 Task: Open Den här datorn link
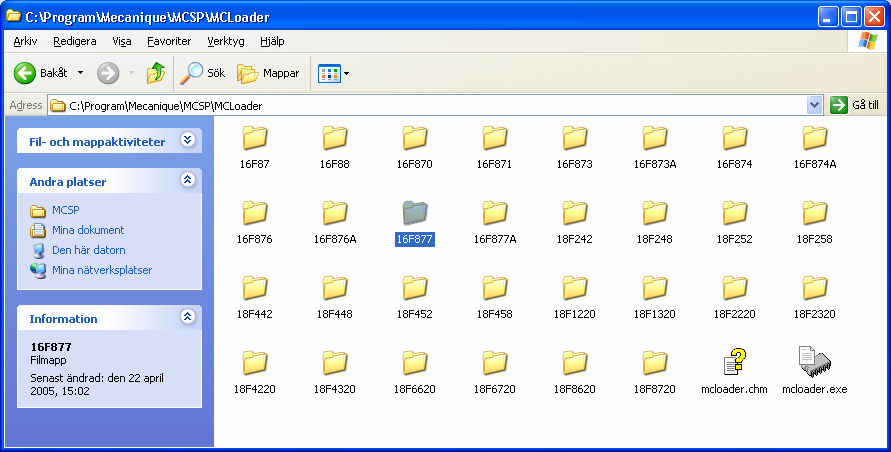tap(89, 250)
